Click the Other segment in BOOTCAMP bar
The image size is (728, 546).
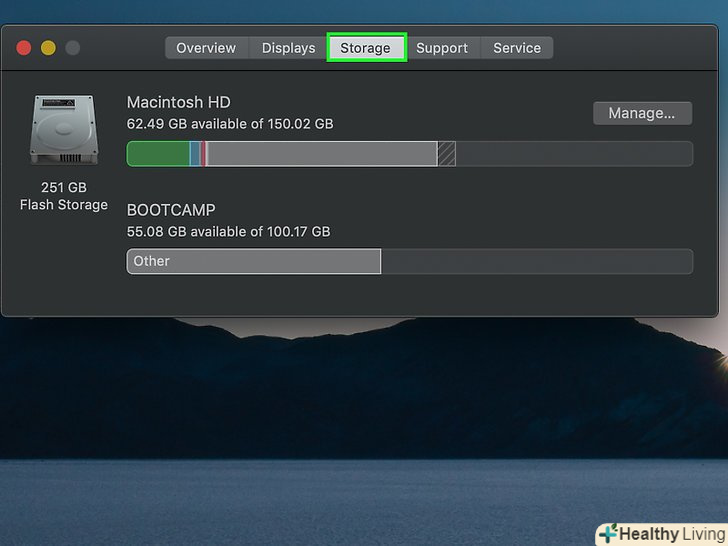pos(254,261)
